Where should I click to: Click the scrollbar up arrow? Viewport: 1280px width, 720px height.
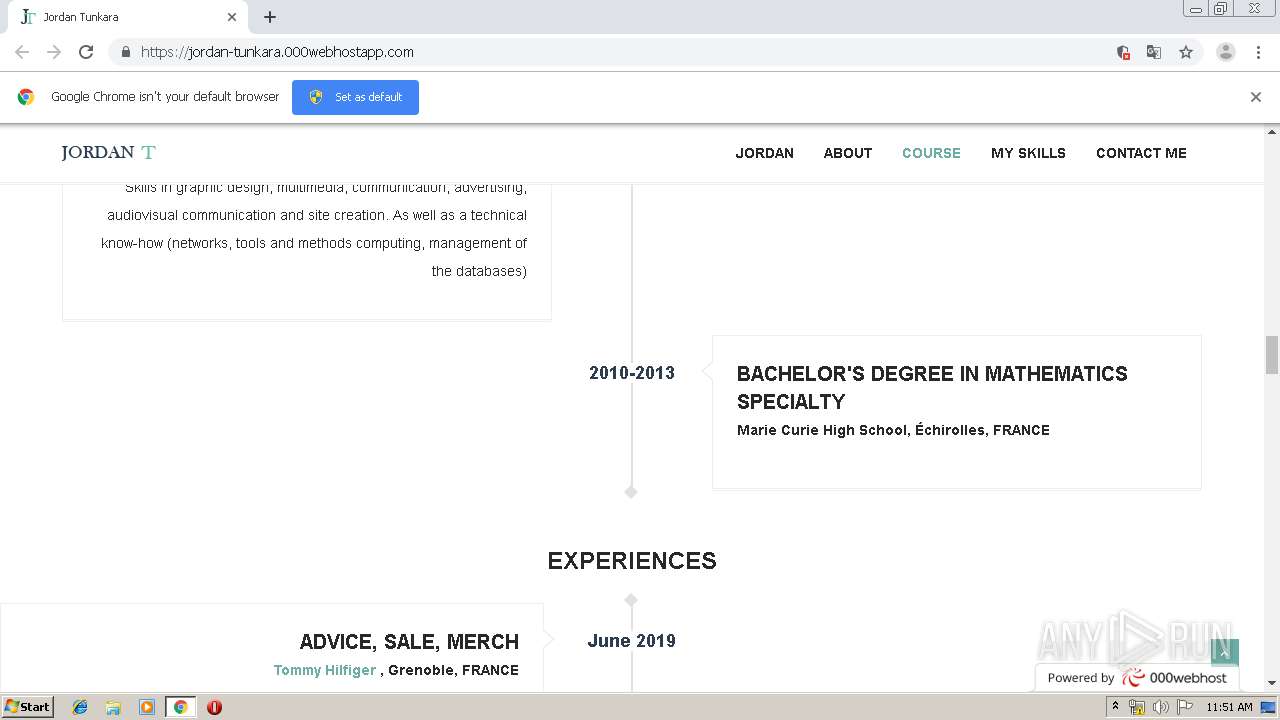coord(1272,131)
